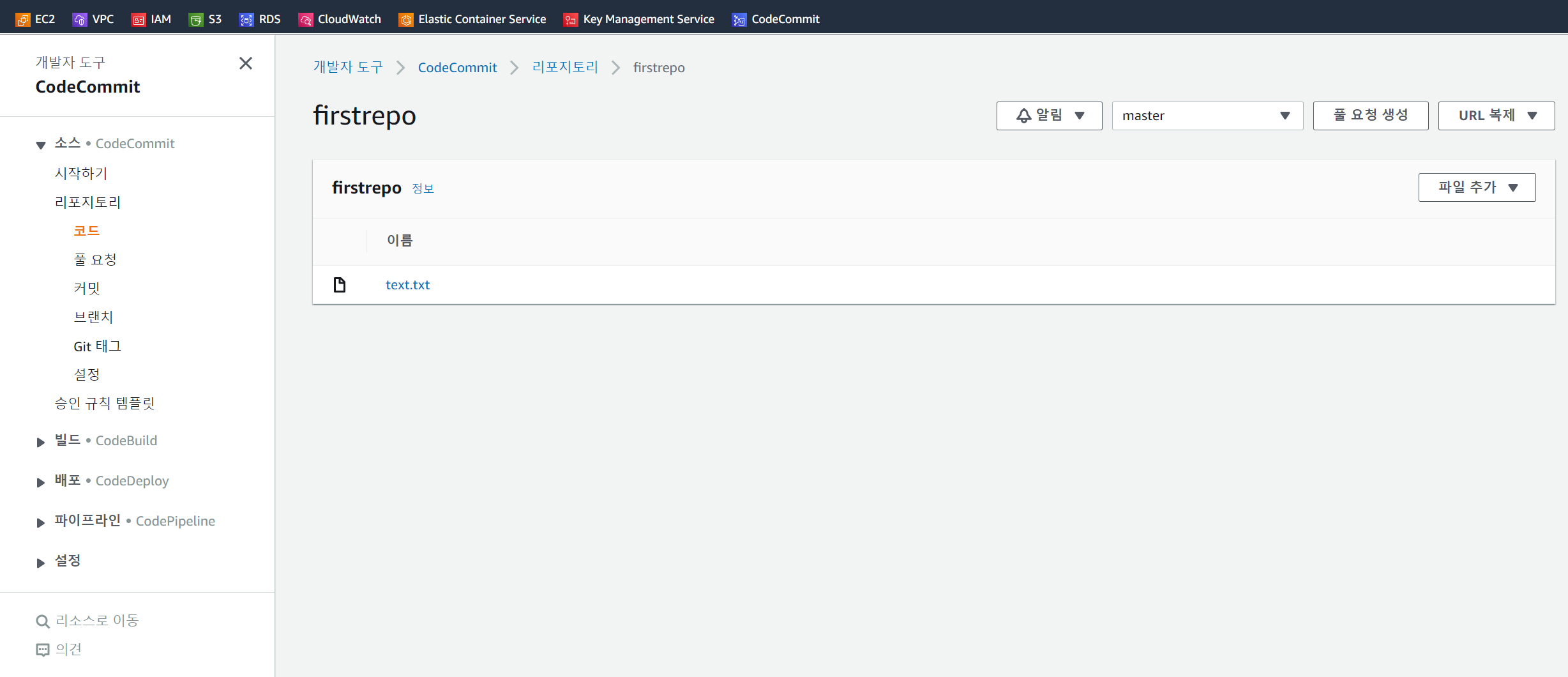Select 승인 규칙 템플릿 in the sidebar
1568x677 pixels.
(x=105, y=403)
